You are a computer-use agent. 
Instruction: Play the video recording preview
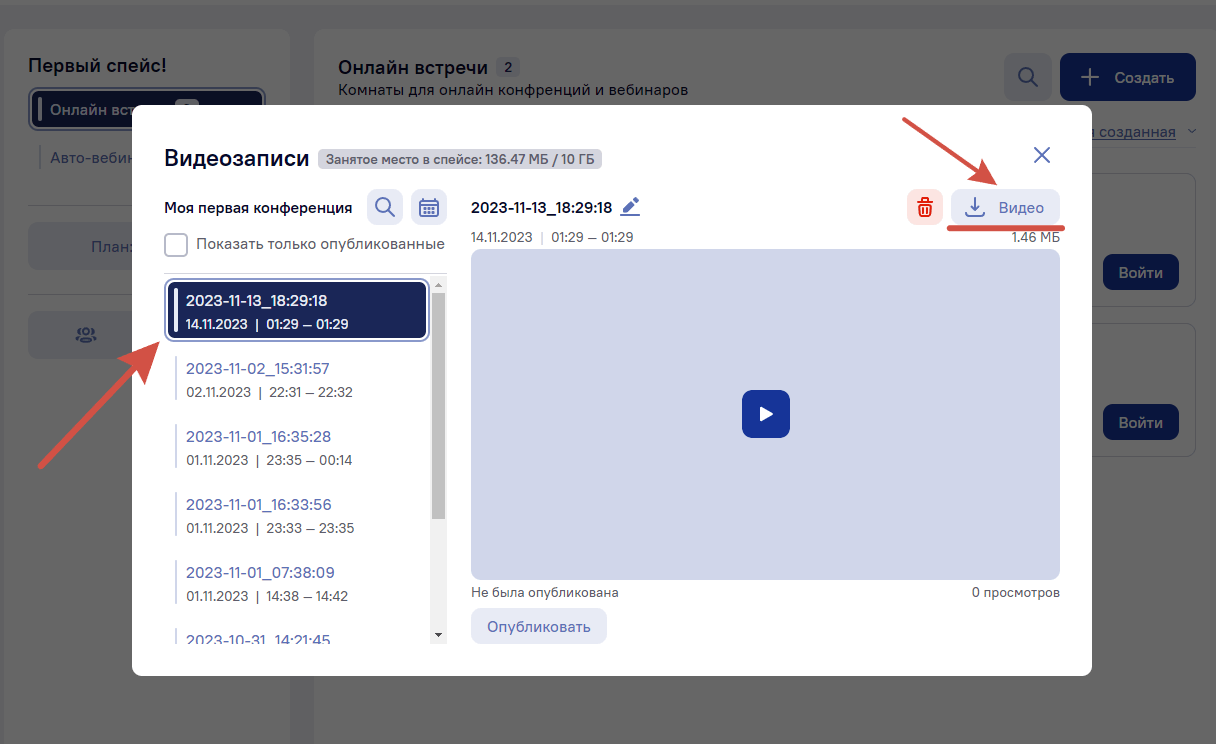click(x=765, y=413)
